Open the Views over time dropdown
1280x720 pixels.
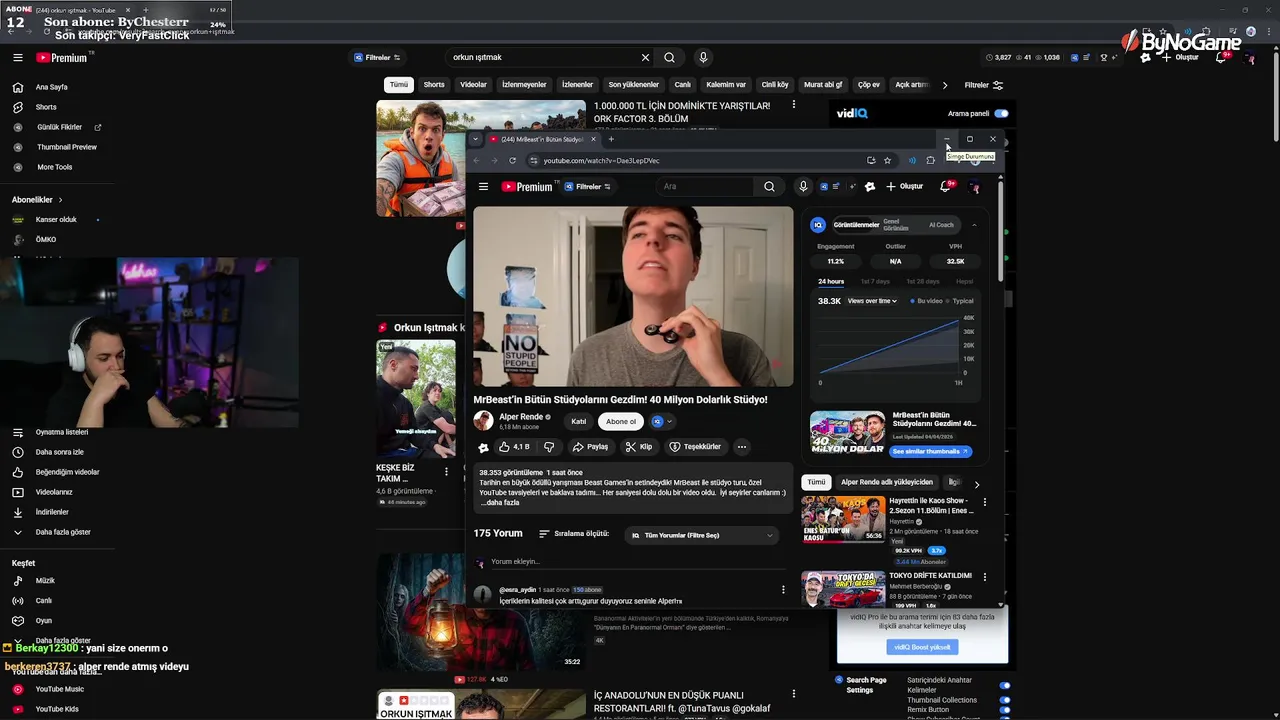point(872,301)
